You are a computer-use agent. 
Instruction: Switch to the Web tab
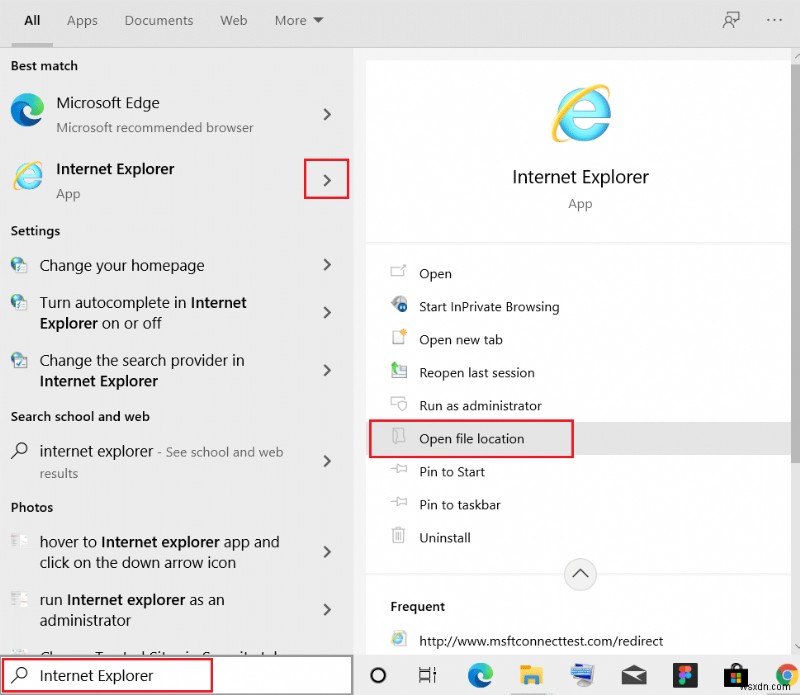[x=234, y=20]
